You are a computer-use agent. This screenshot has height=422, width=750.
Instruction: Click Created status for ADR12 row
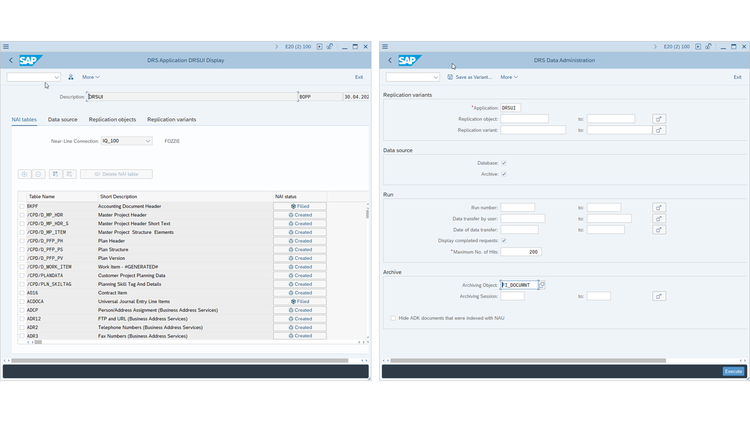[x=300, y=319]
